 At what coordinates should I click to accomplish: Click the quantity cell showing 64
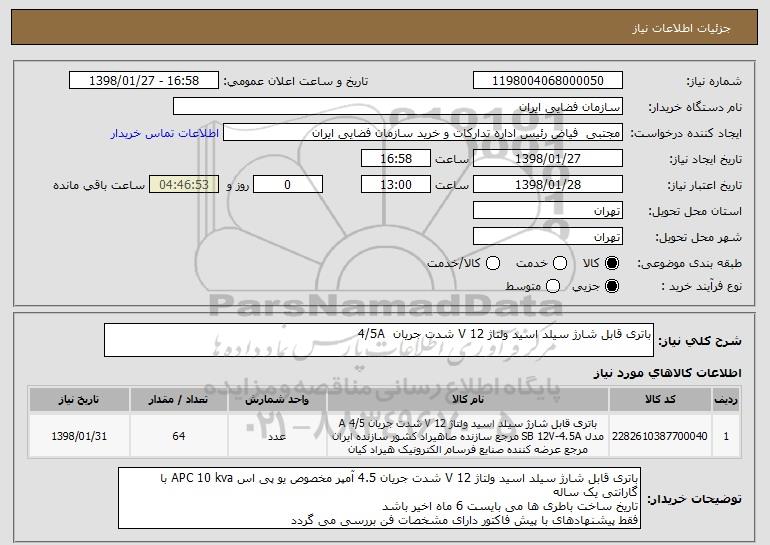tap(179, 436)
